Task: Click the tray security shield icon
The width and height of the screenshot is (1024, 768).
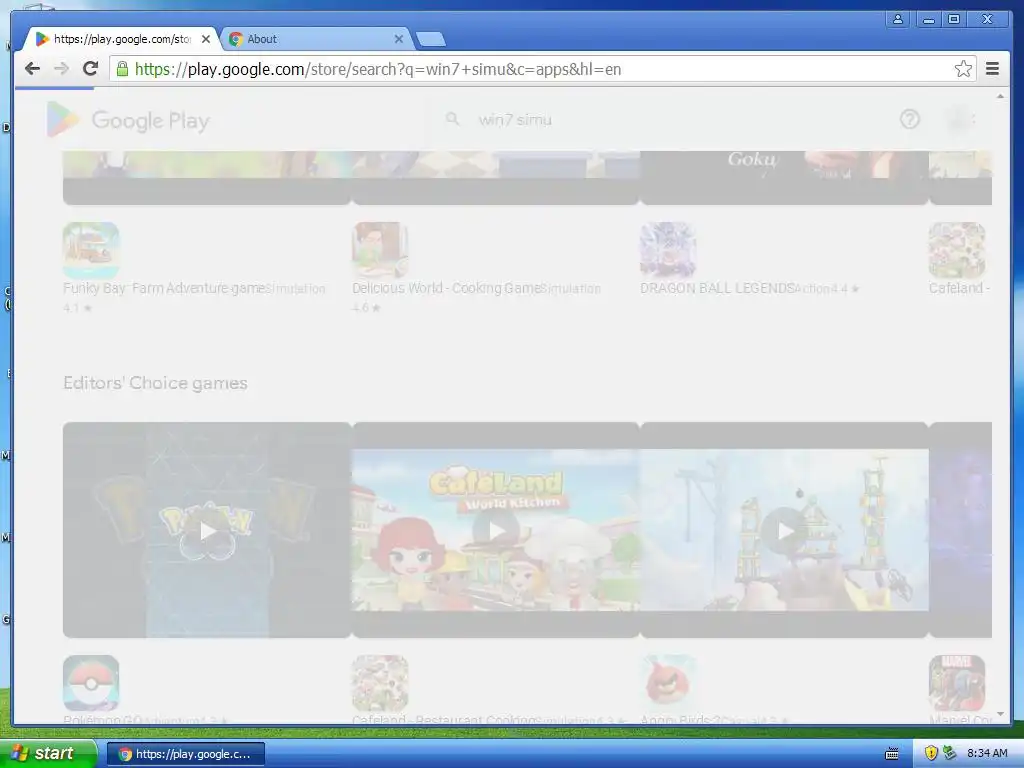Action: point(931,753)
